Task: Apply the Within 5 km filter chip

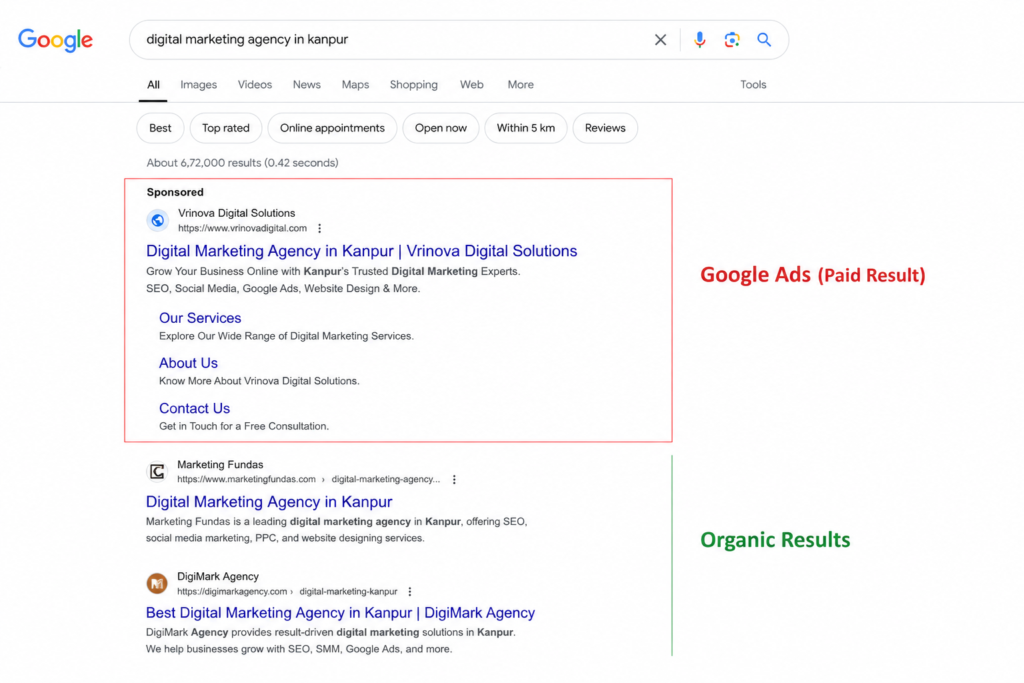Action: click(x=526, y=128)
